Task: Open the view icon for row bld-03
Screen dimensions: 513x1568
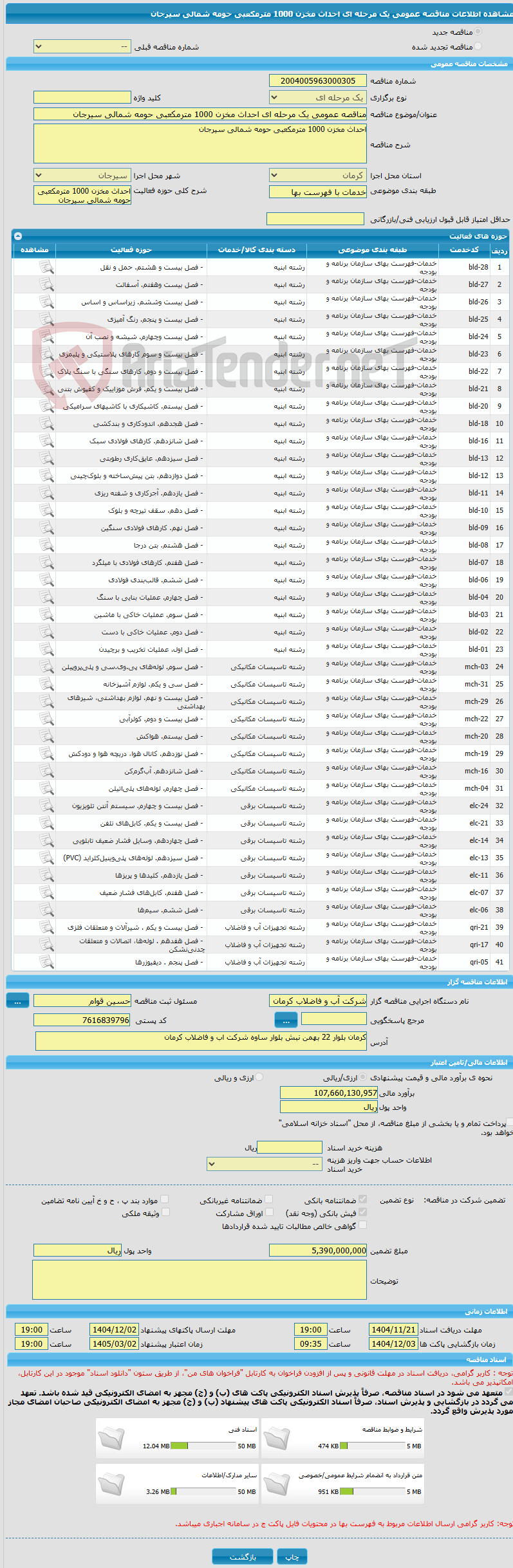Action: point(46,614)
